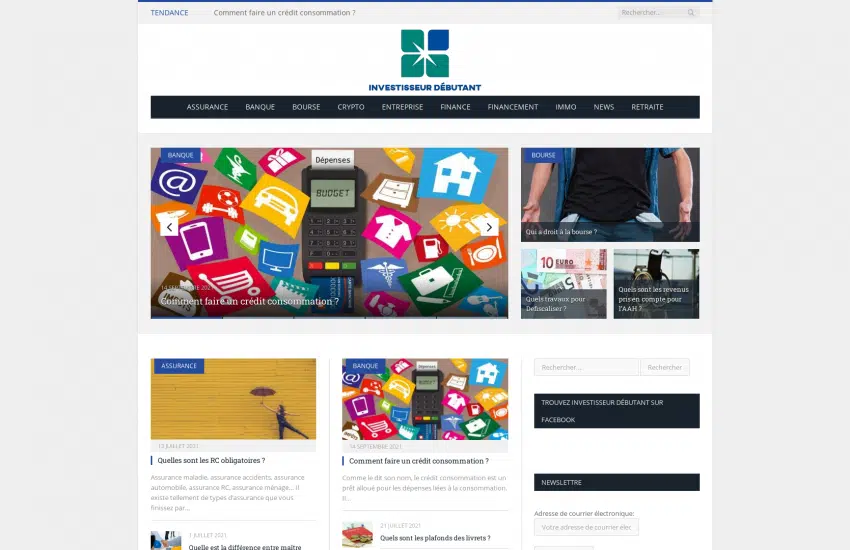Click the Investisseur Débutant logo

424,60
